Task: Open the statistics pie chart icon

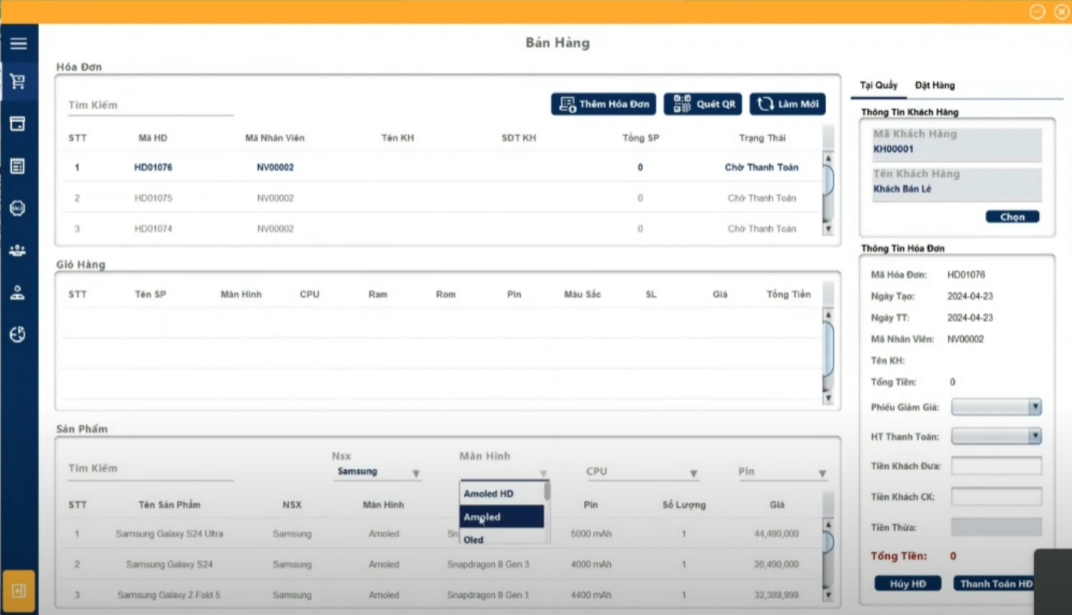Action: (18, 334)
